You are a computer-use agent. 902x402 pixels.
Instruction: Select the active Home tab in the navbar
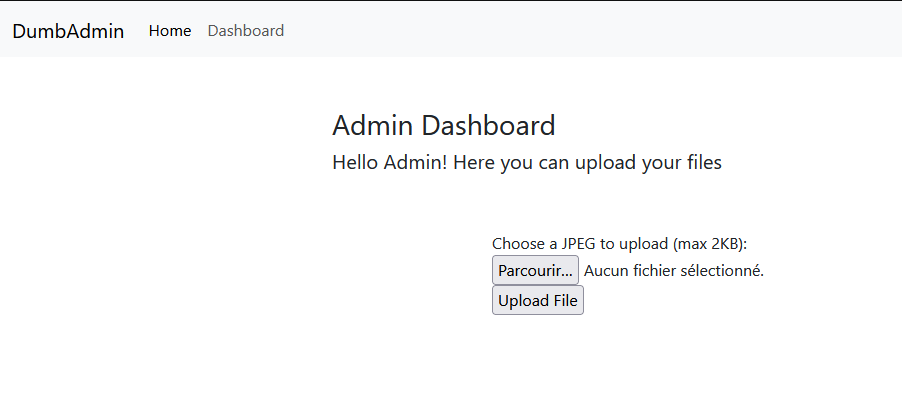(x=170, y=30)
